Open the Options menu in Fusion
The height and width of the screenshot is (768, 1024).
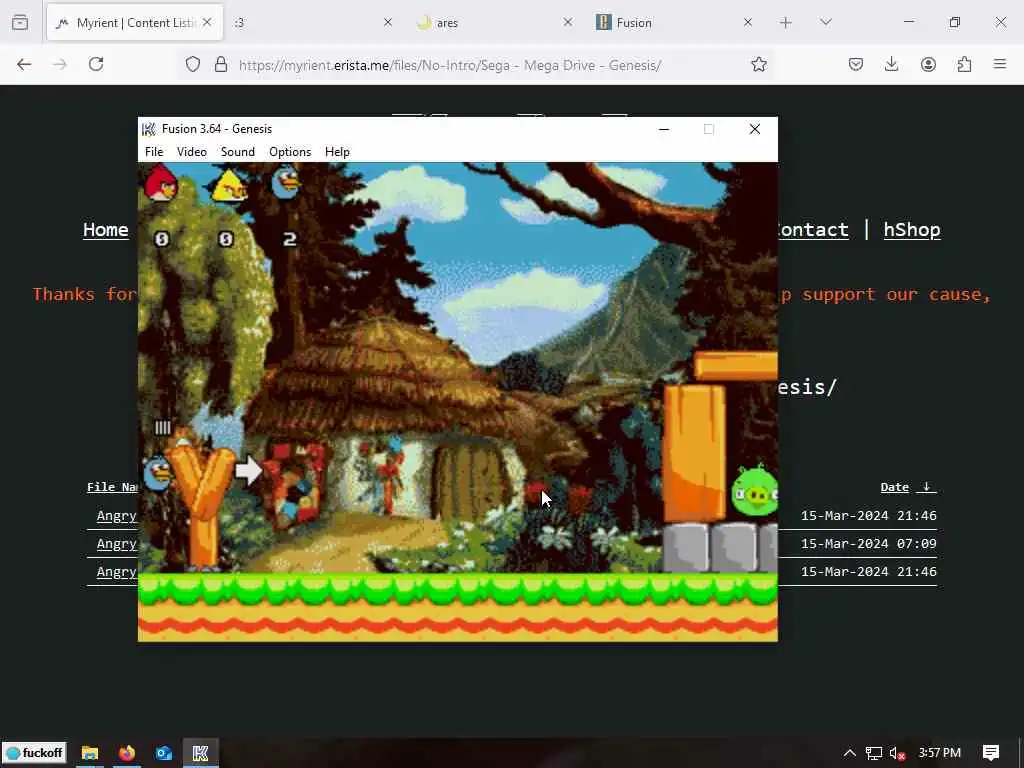[x=290, y=152]
